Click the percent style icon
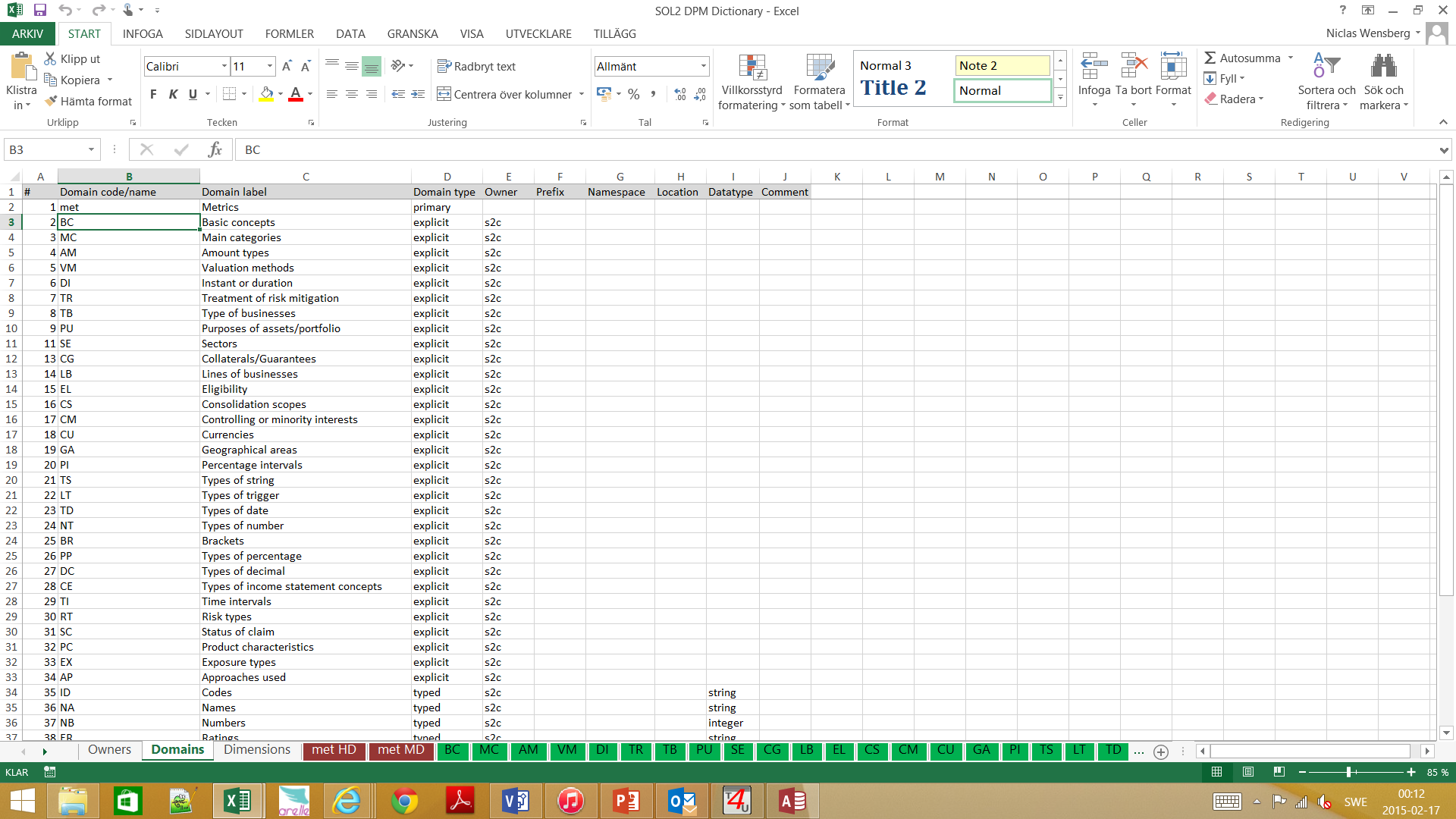 634,94
